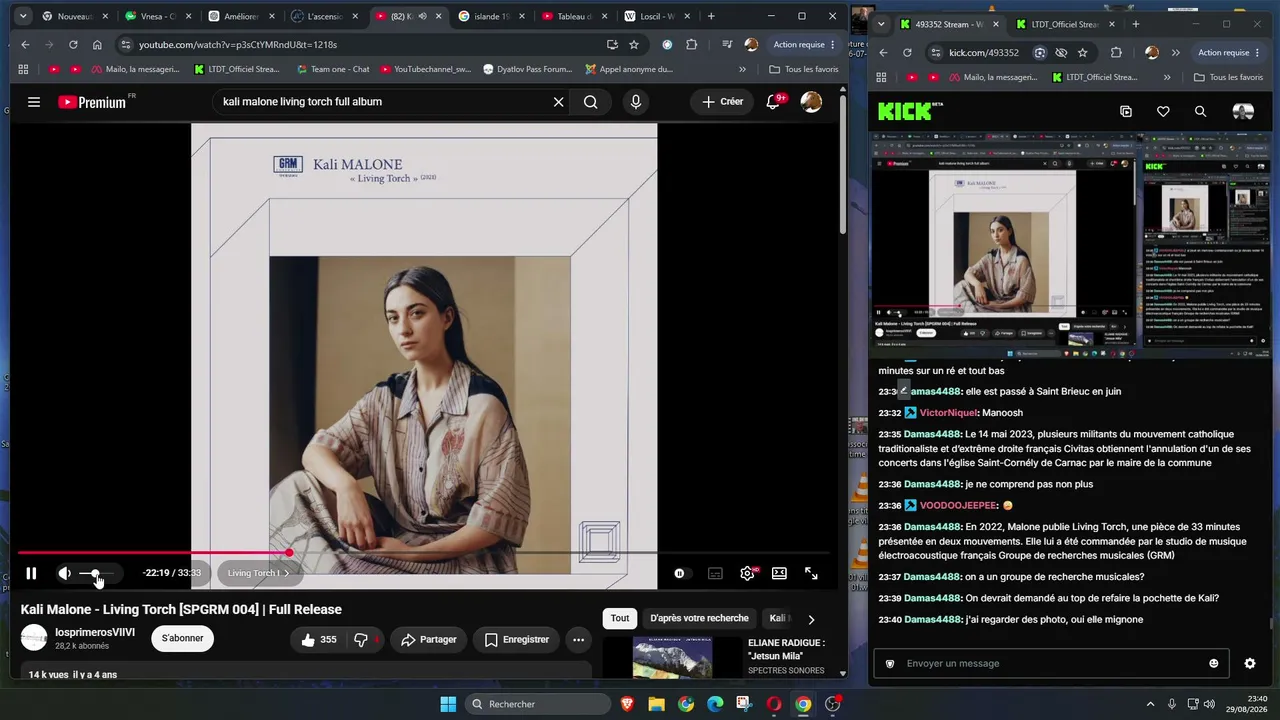Run YouTube search with magnifier button
1280x720 pixels.
(x=591, y=101)
